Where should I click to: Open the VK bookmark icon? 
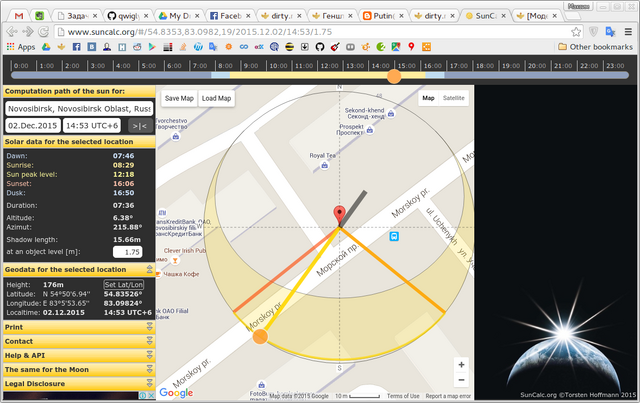click(92, 47)
